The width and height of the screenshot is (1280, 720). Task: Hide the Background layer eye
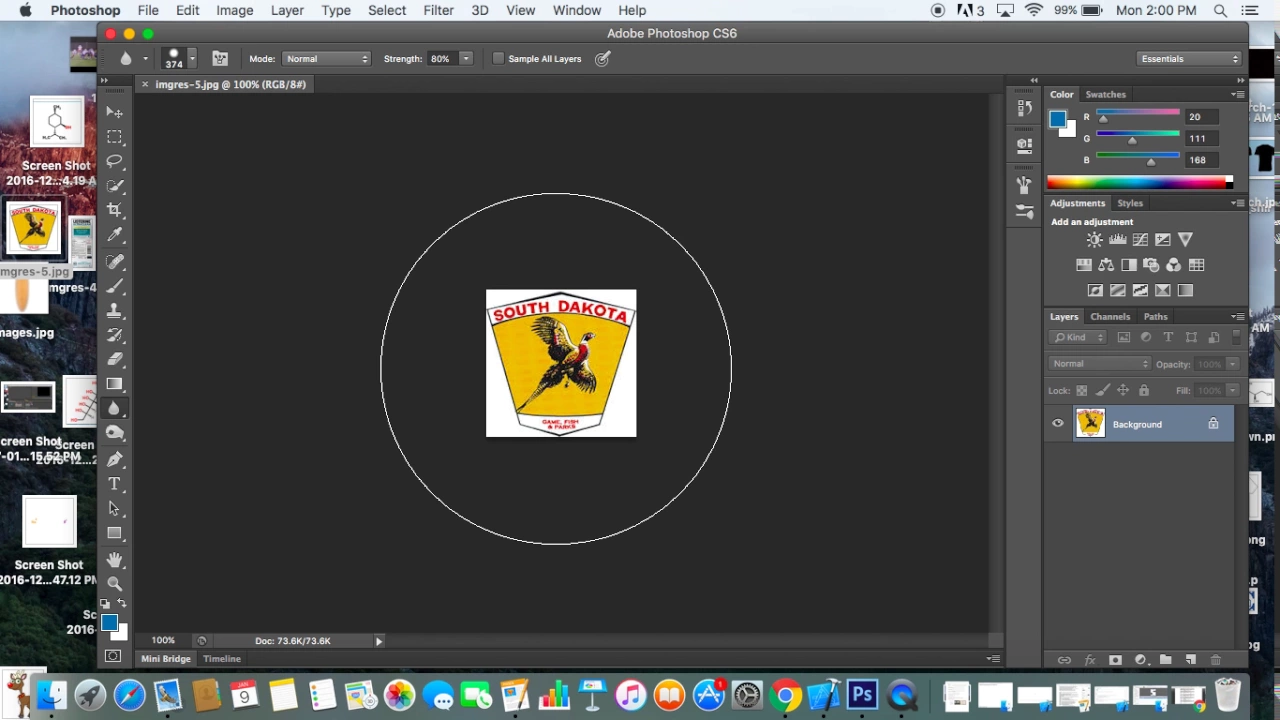pos(1057,424)
